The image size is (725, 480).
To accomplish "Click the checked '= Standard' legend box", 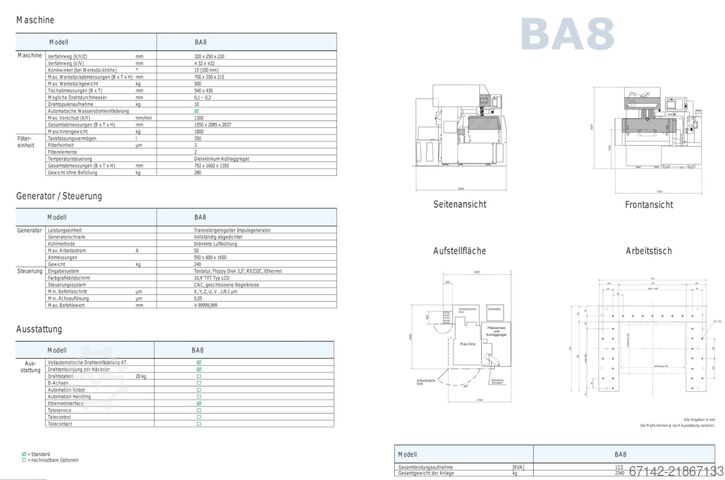I will click(24, 454).
